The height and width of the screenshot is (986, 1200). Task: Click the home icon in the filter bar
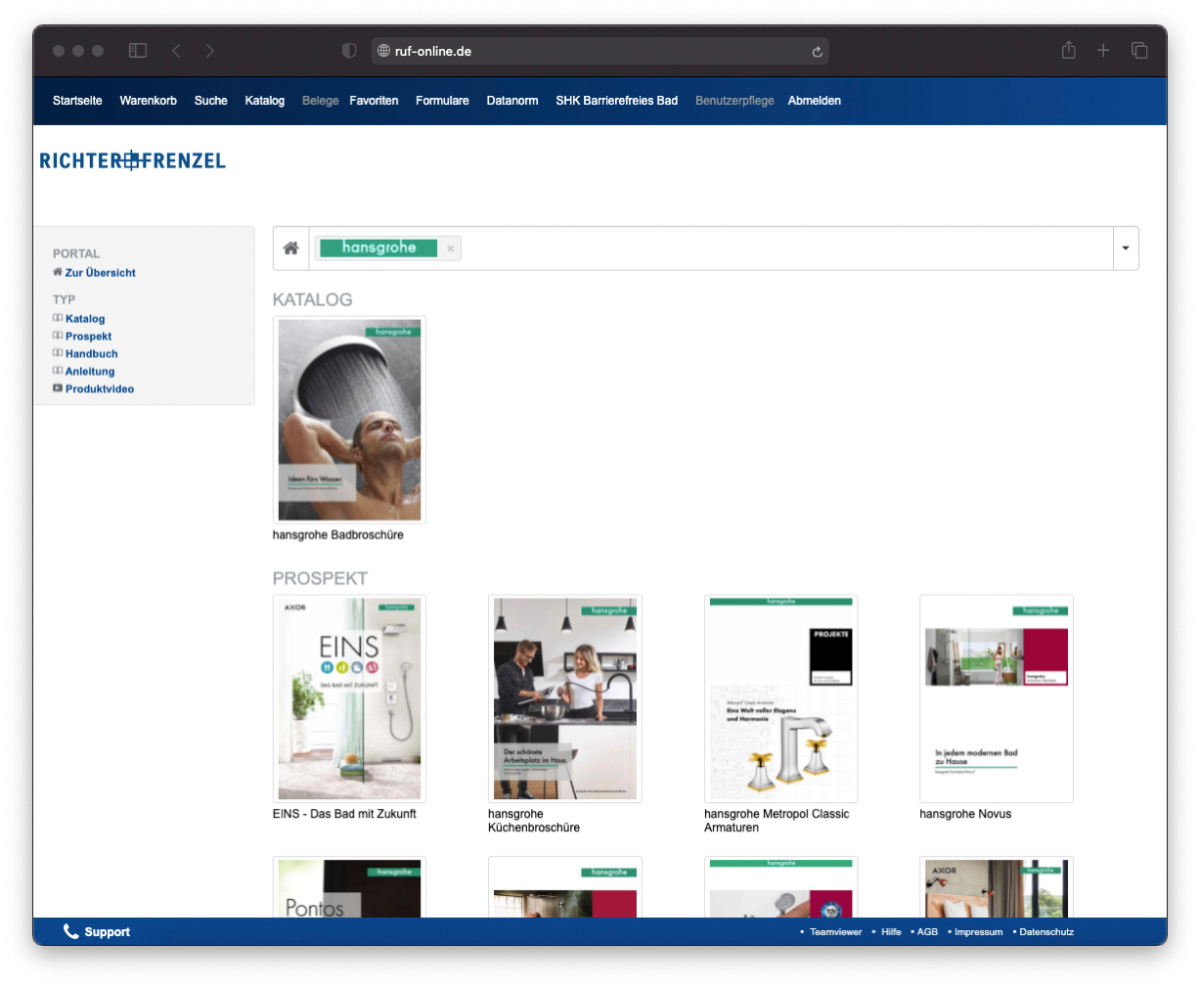pyautogui.click(x=291, y=248)
